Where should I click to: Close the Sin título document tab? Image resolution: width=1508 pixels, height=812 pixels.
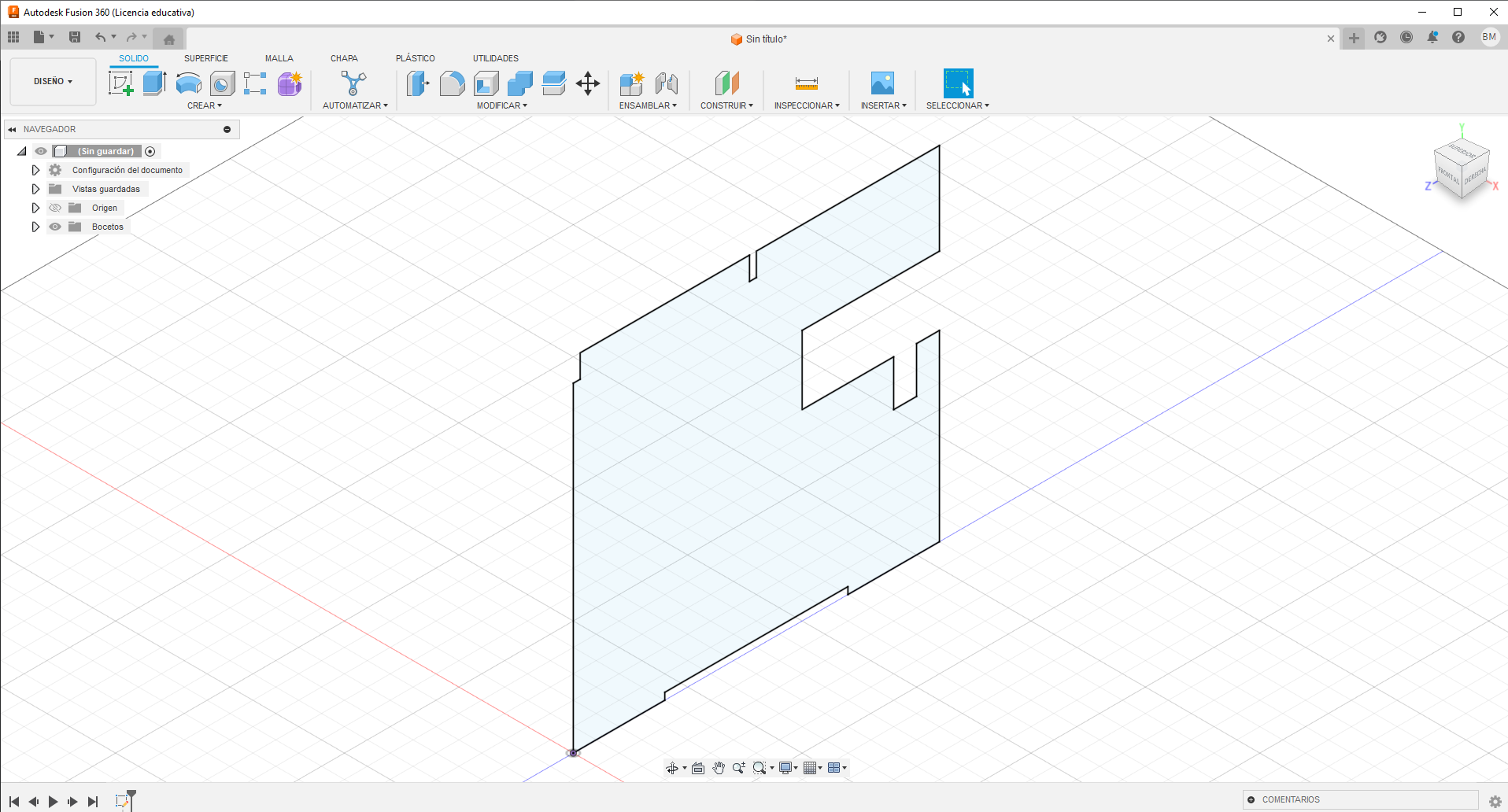click(x=1331, y=39)
